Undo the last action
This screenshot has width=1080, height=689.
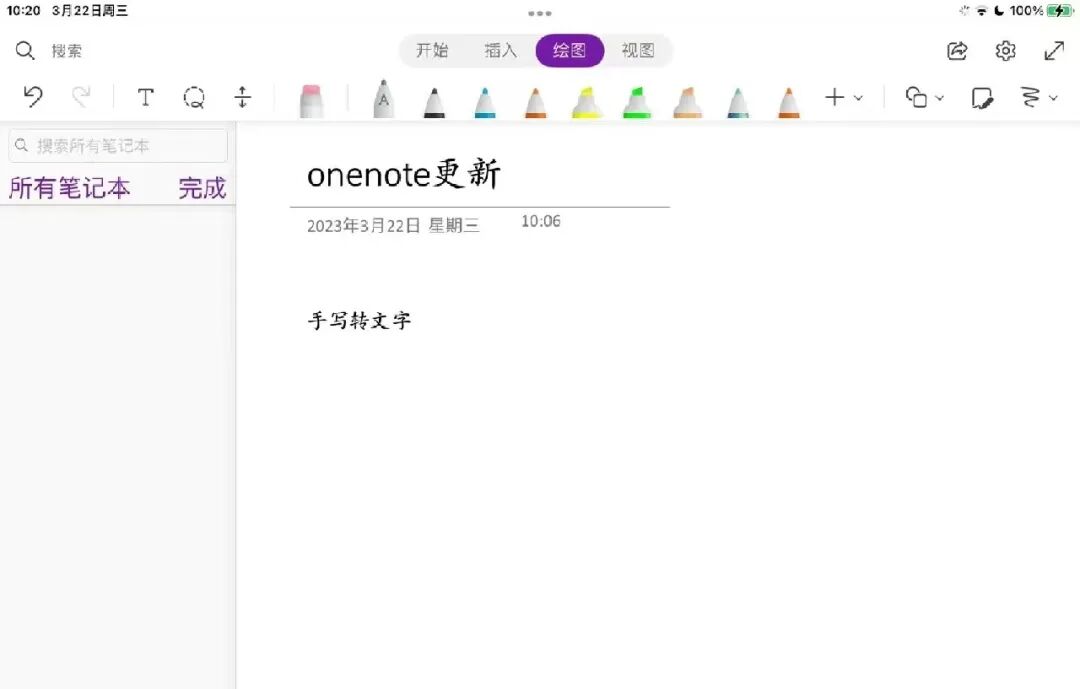(32, 96)
